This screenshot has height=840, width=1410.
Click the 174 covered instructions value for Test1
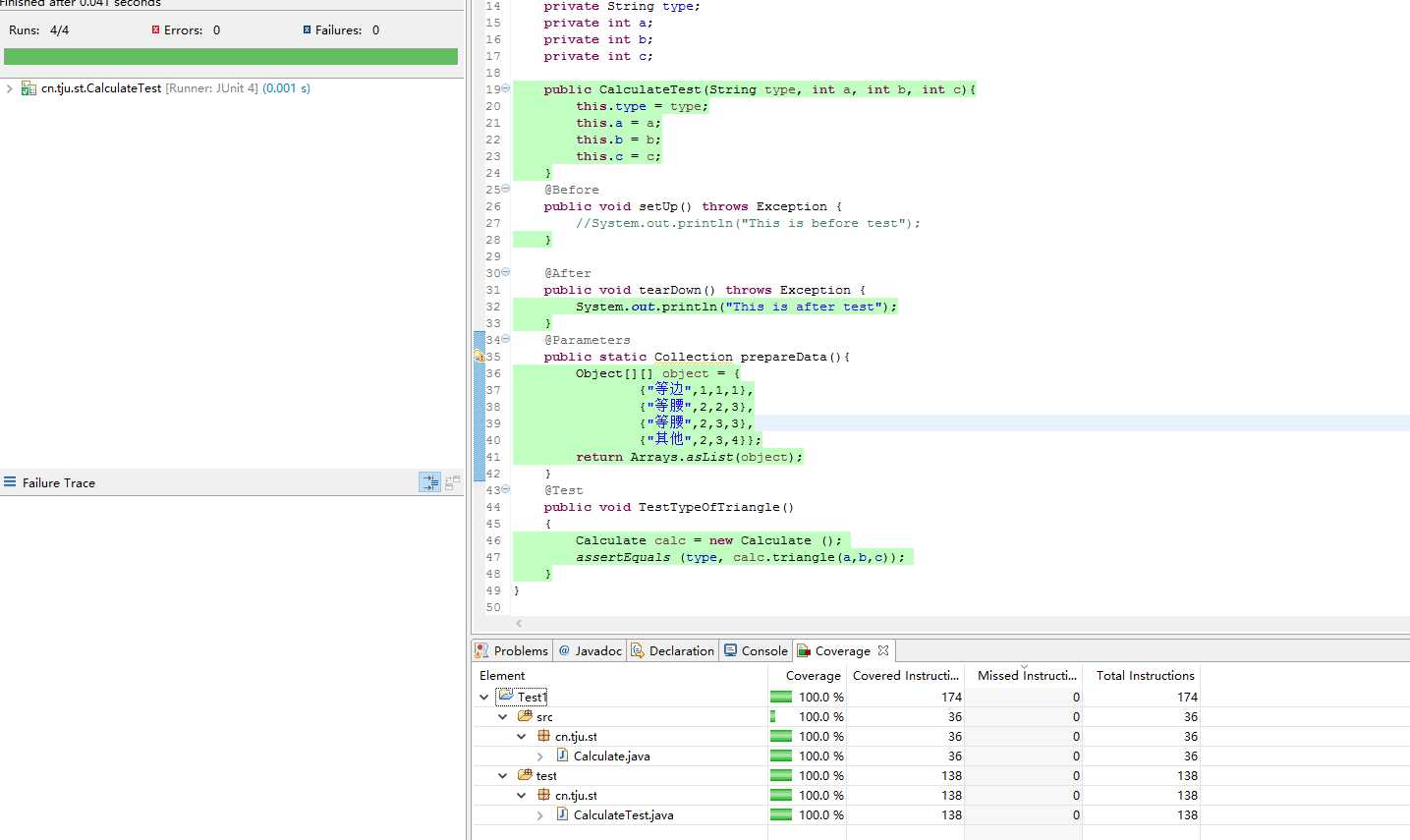[x=951, y=697]
